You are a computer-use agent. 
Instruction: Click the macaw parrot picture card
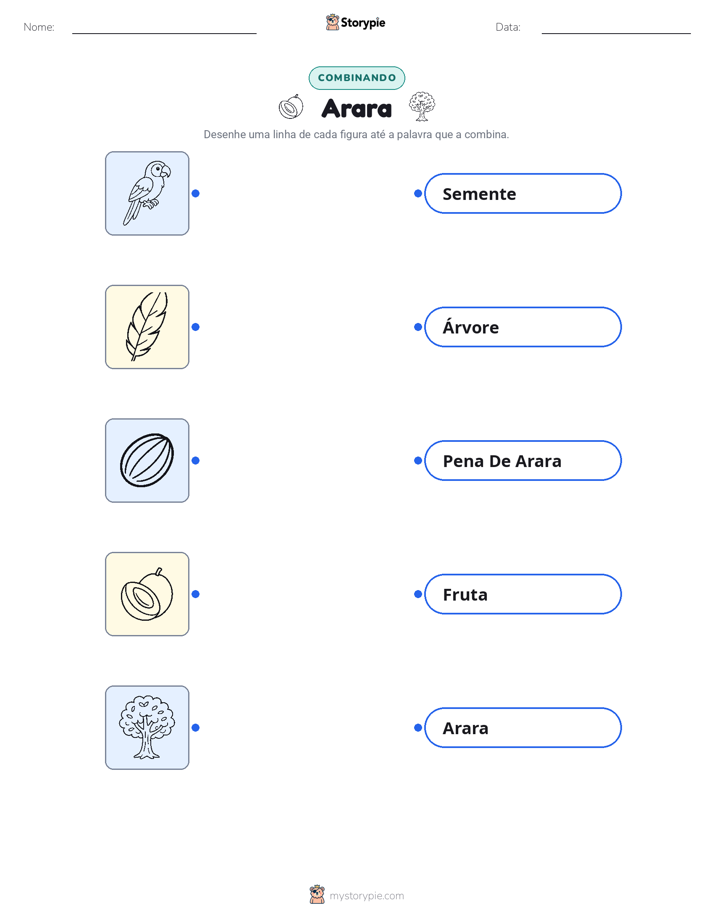click(147, 193)
